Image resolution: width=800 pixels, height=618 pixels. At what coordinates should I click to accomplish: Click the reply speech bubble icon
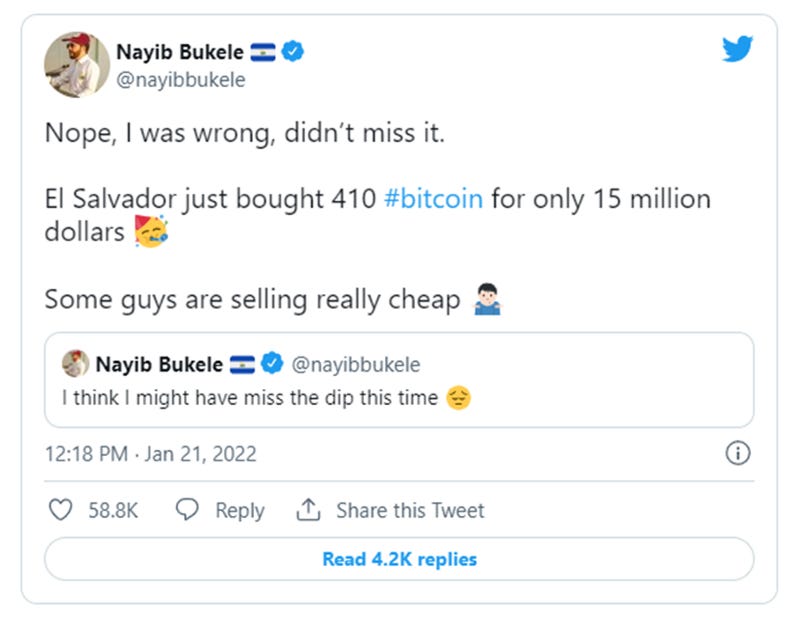pyautogui.click(x=187, y=510)
